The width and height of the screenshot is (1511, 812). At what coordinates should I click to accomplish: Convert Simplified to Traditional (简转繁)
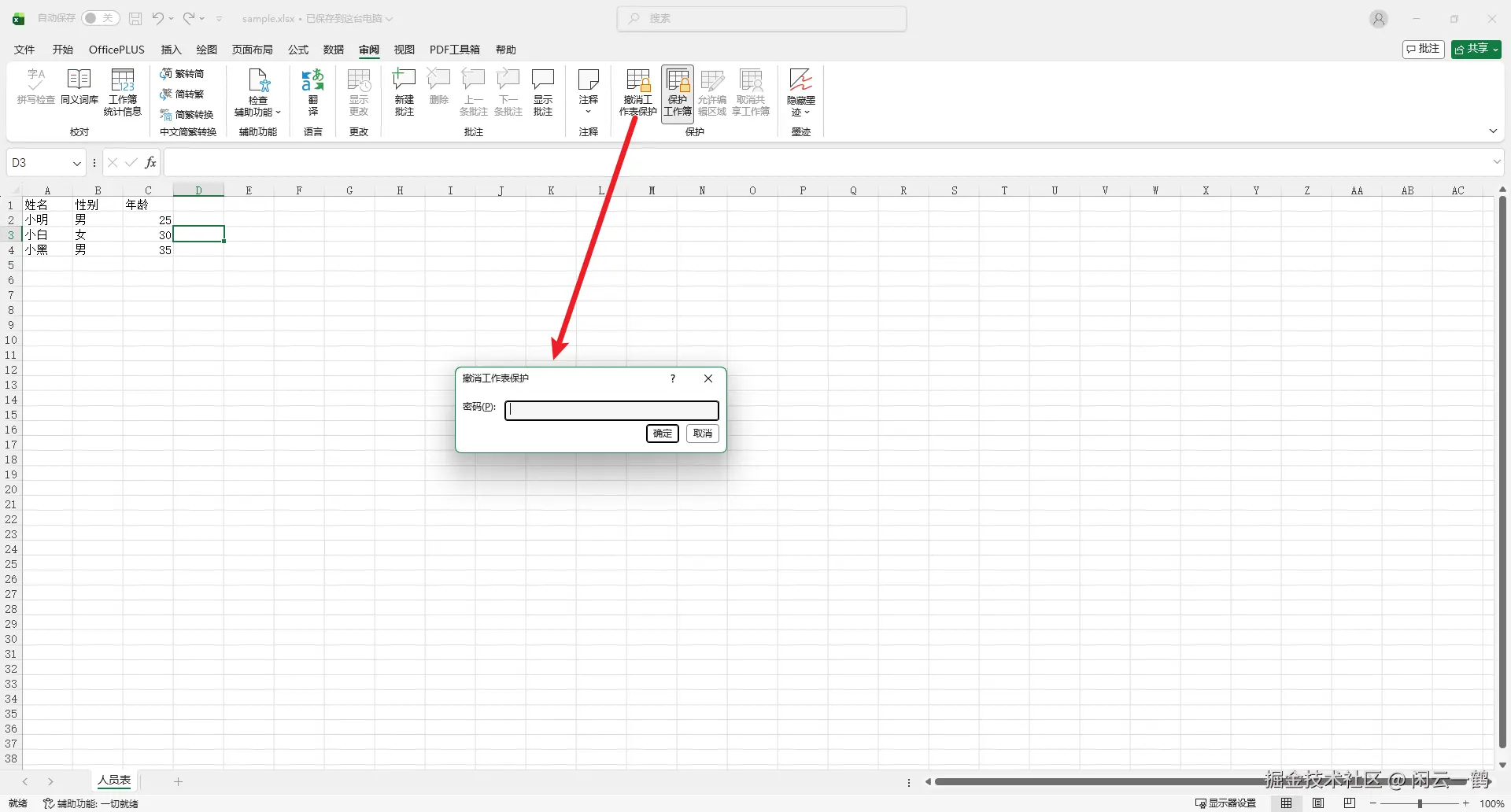pos(182,94)
